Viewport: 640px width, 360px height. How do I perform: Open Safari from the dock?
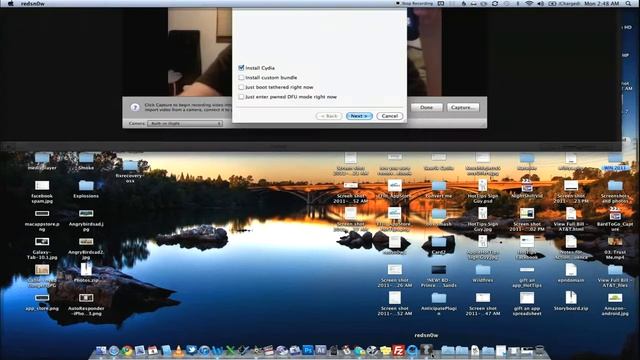pyautogui.click(x=114, y=350)
